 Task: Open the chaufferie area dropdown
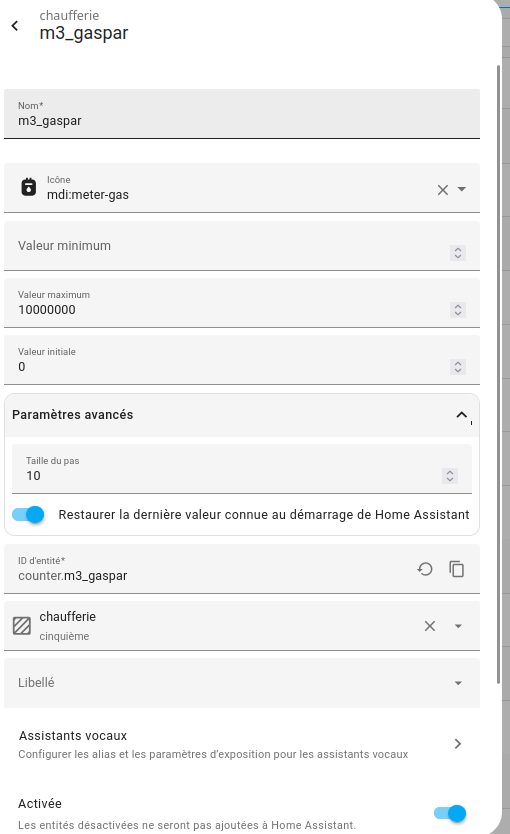pos(458,626)
